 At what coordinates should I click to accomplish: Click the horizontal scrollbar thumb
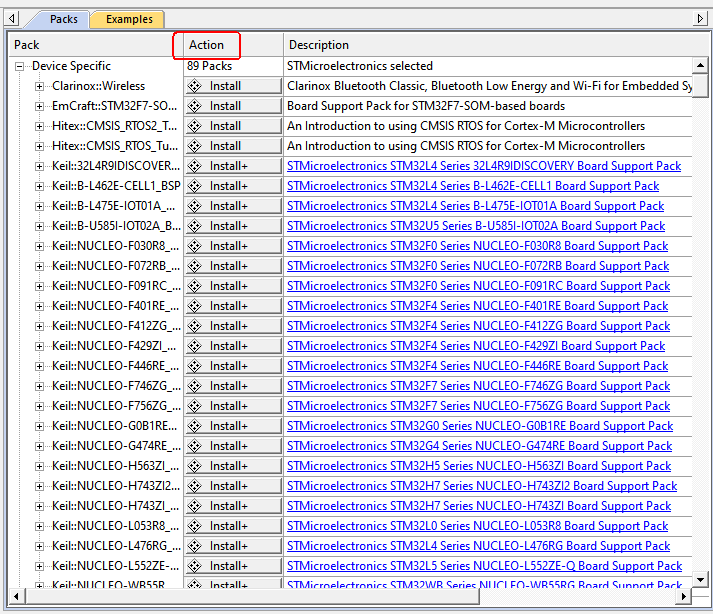(x=252, y=596)
